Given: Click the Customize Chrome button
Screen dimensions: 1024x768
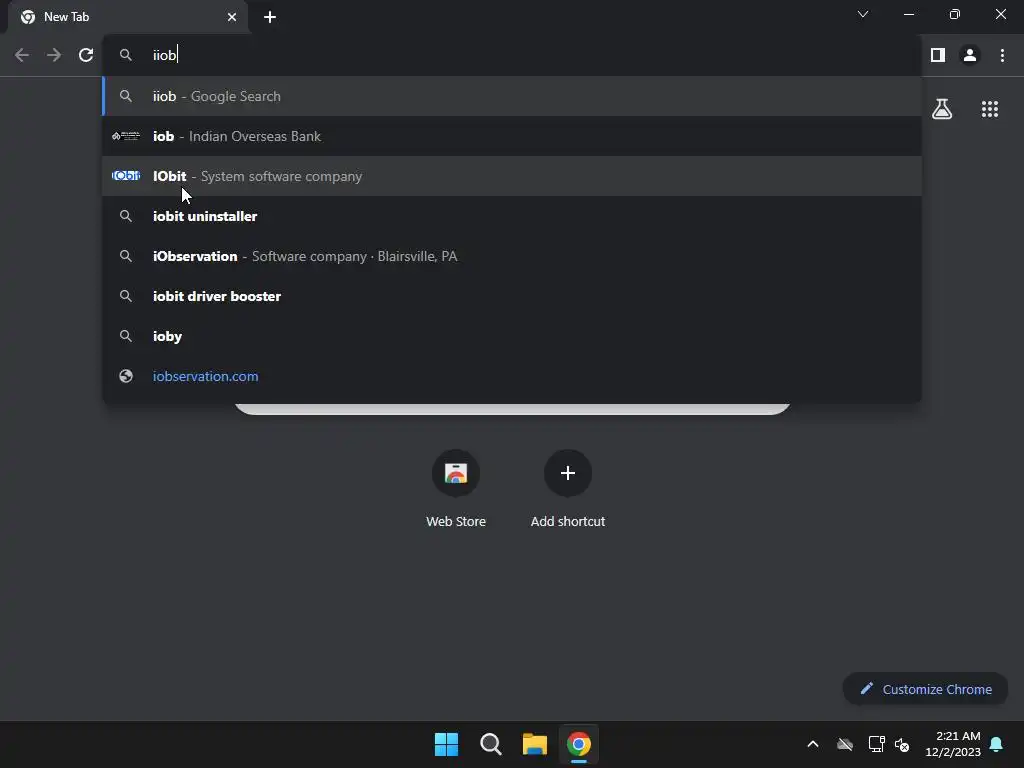Looking at the screenshot, I should tap(925, 689).
